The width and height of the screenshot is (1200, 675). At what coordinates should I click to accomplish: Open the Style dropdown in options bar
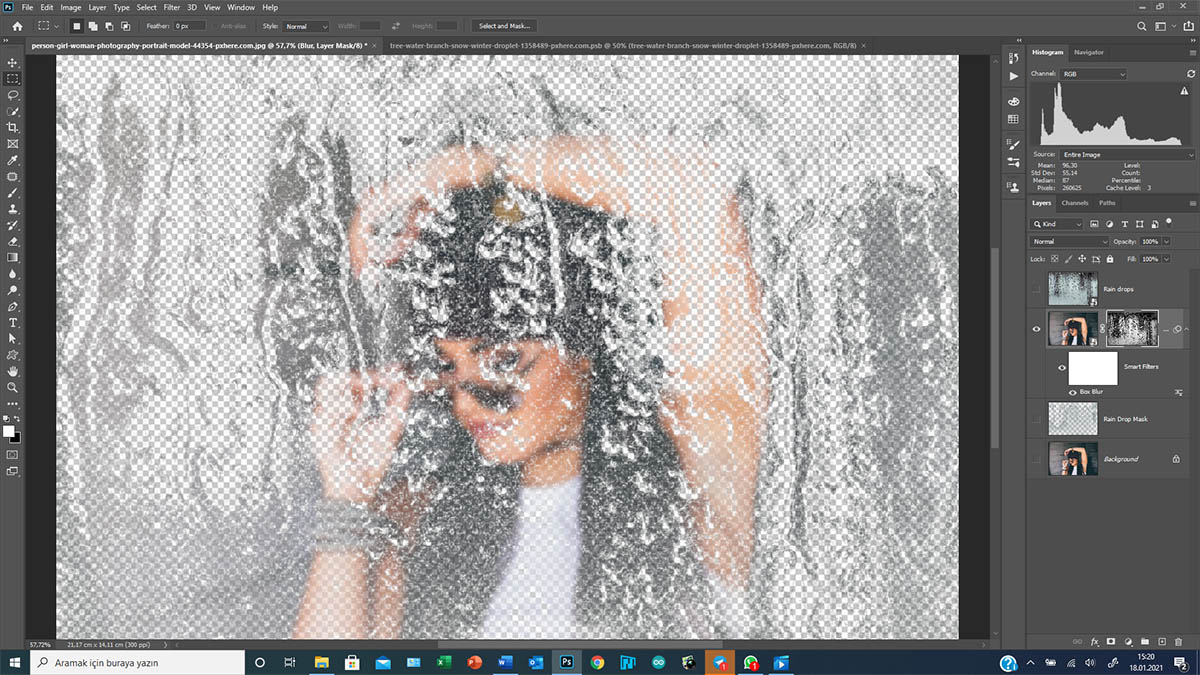306,26
